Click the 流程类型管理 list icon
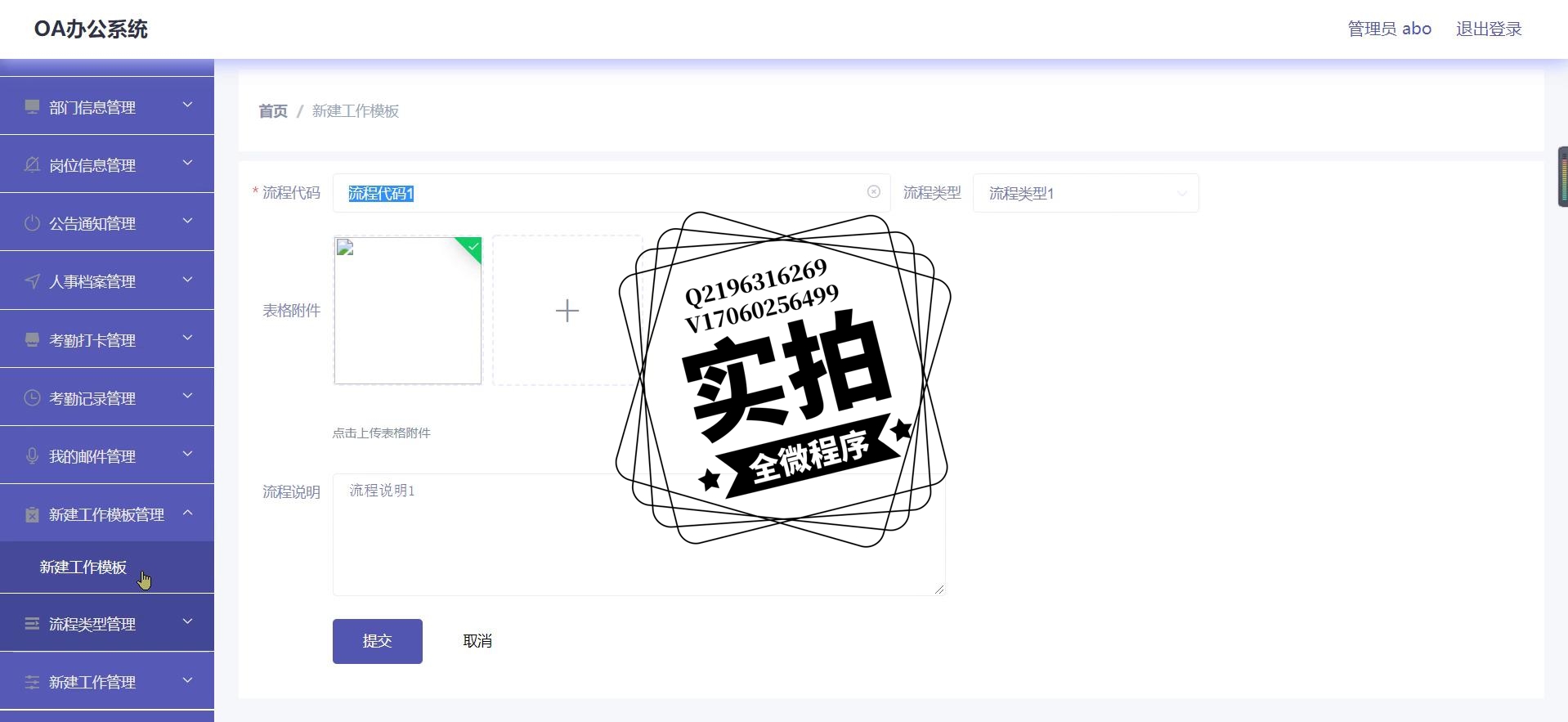The image size is (1568, 722). pos(32,624)
